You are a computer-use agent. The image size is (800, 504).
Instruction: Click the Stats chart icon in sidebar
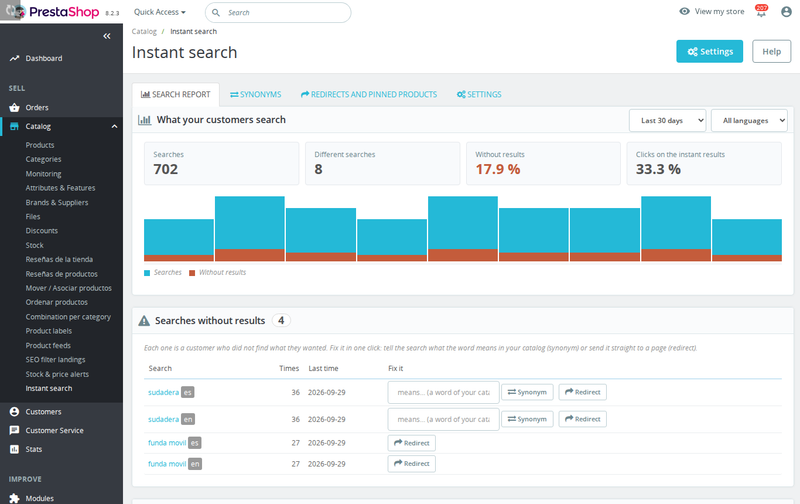(x=14, y=449)
